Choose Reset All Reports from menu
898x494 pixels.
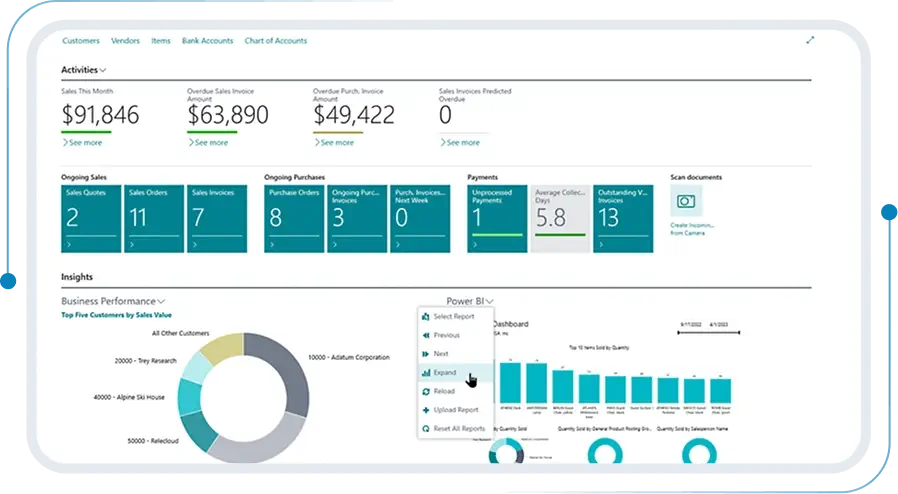(x=456, y=429)
